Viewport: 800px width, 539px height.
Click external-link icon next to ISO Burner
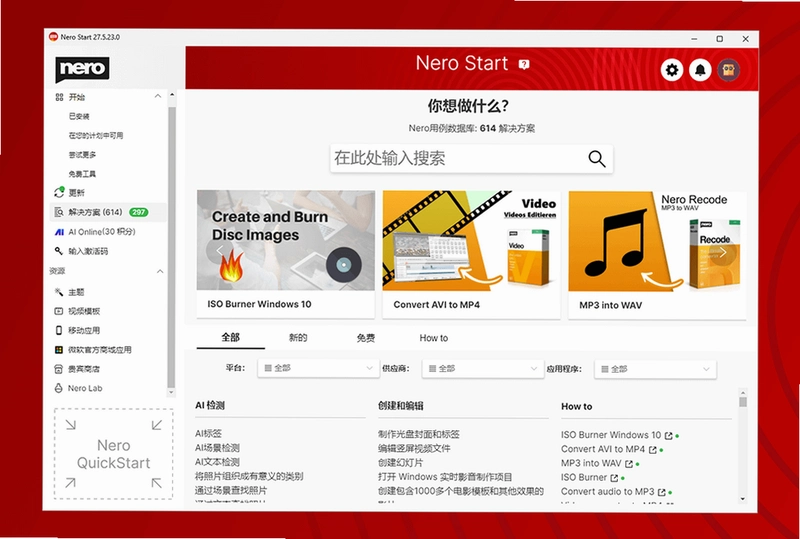[614, 478]
